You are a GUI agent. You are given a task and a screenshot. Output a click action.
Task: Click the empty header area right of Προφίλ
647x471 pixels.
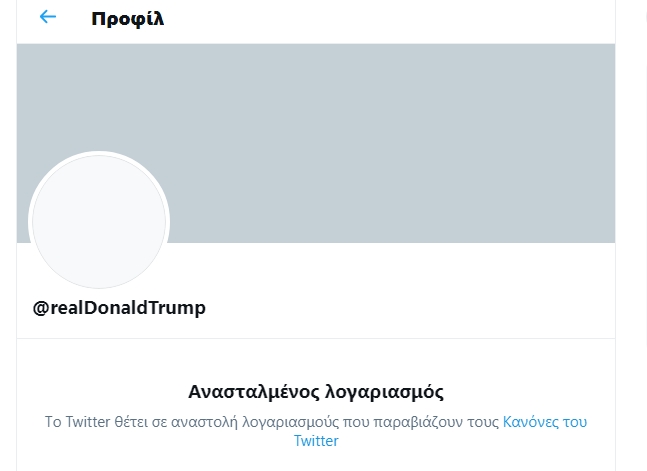[400, 19]
